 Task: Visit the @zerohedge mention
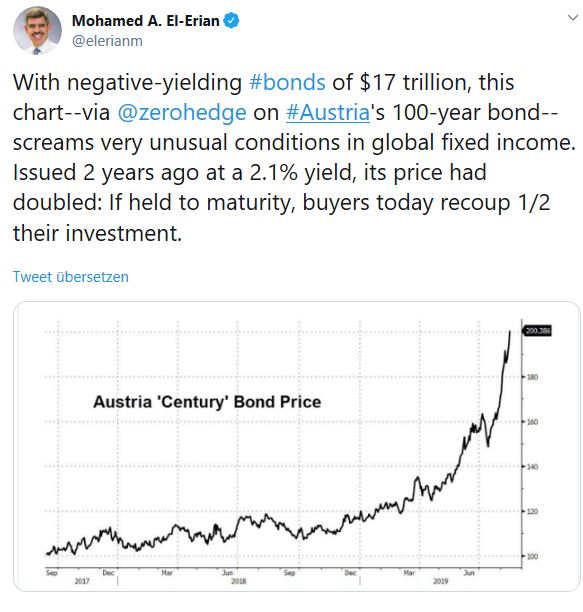pos(182,112)
